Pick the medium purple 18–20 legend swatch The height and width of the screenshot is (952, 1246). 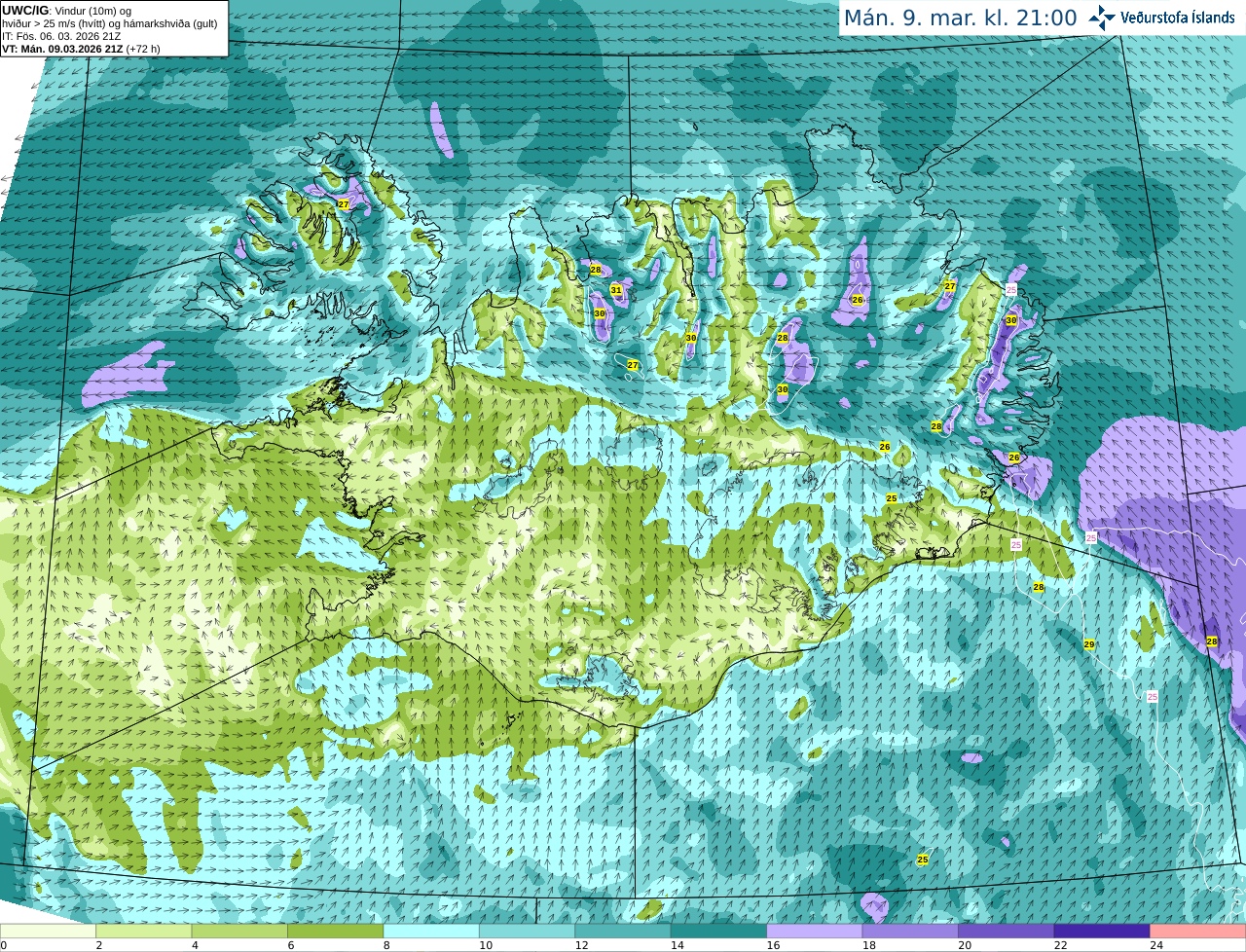(x=910, y=931)
